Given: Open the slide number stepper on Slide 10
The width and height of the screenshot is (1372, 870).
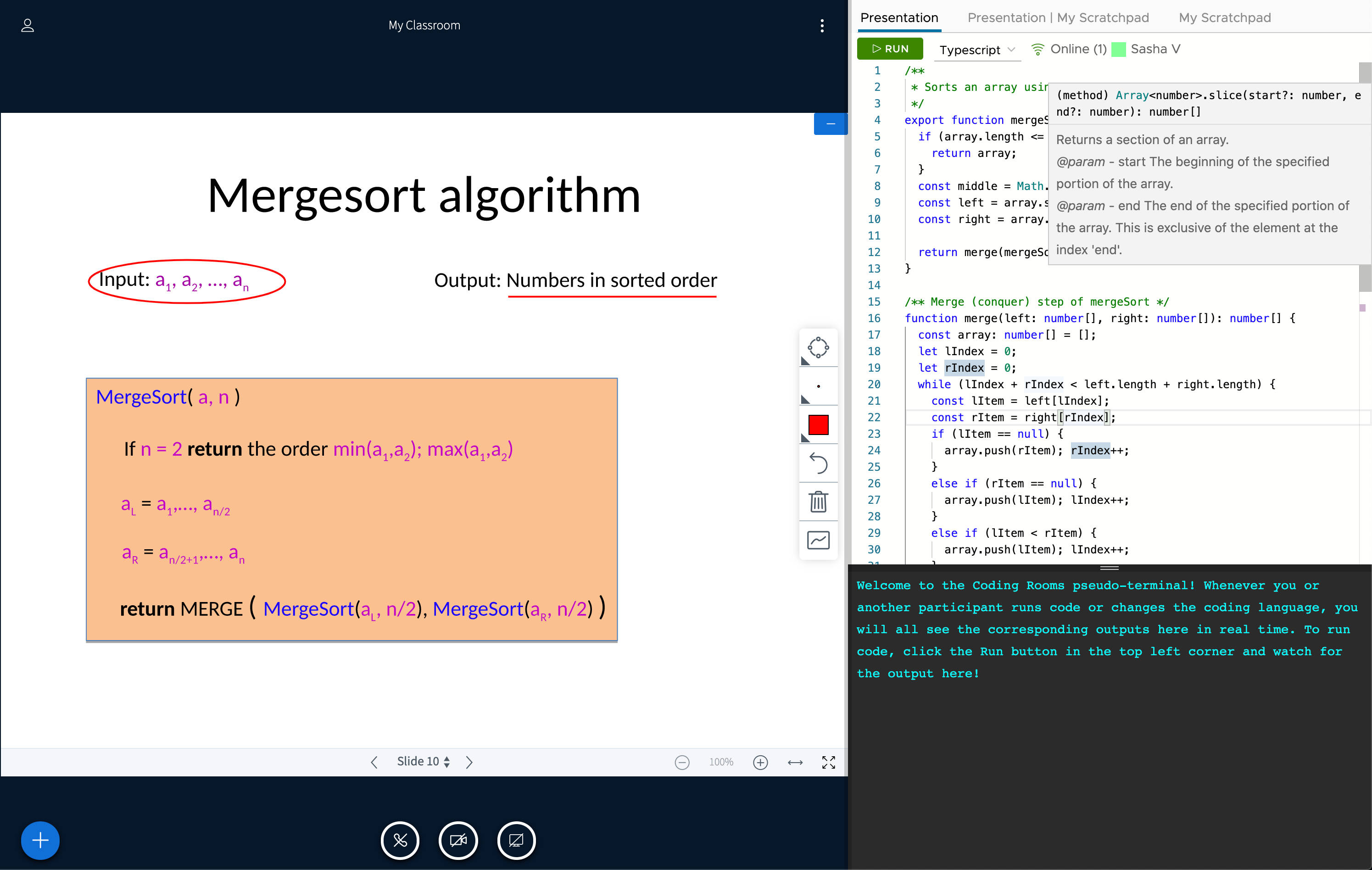Looking at the screenshot, I should click(x=446, y=761).
